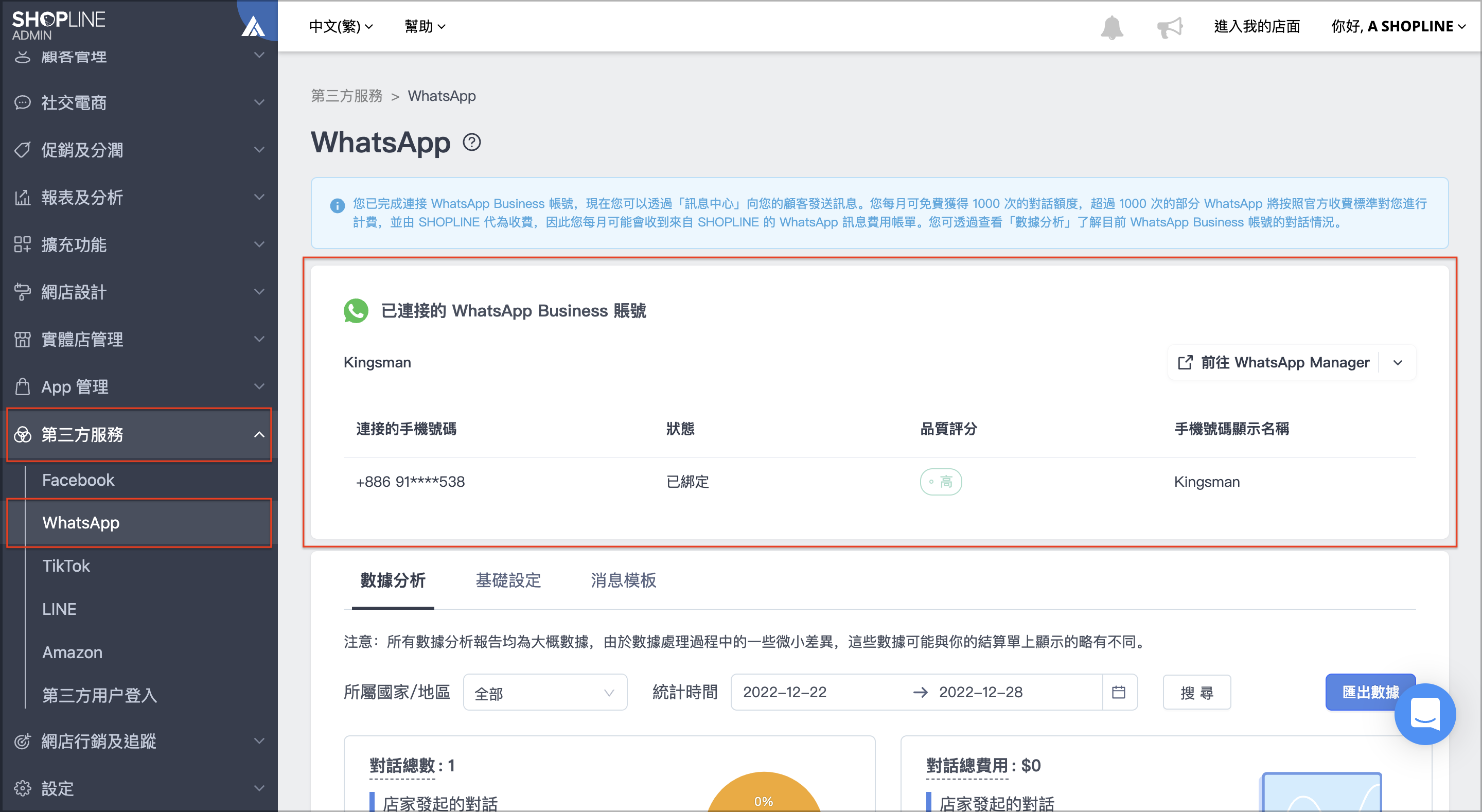Click the 促銷及分潤 tag icon
Viewport: 1482px width, 812px height.
coord(23,150)
